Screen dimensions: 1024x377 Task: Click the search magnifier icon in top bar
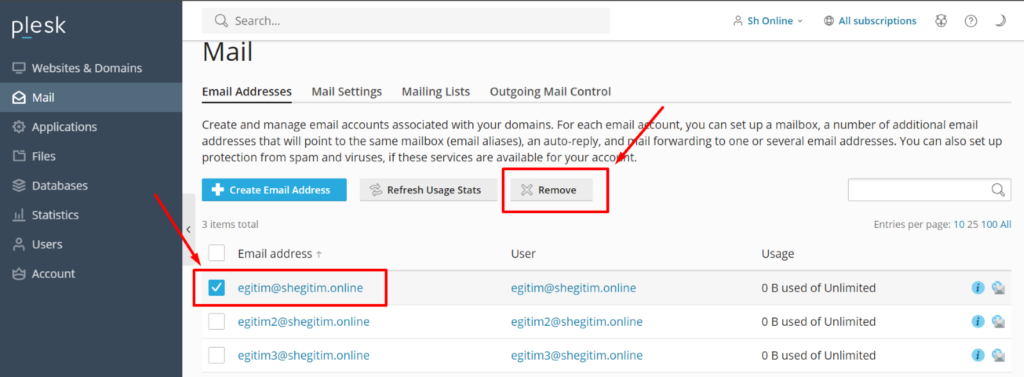(x=221, y=21)
